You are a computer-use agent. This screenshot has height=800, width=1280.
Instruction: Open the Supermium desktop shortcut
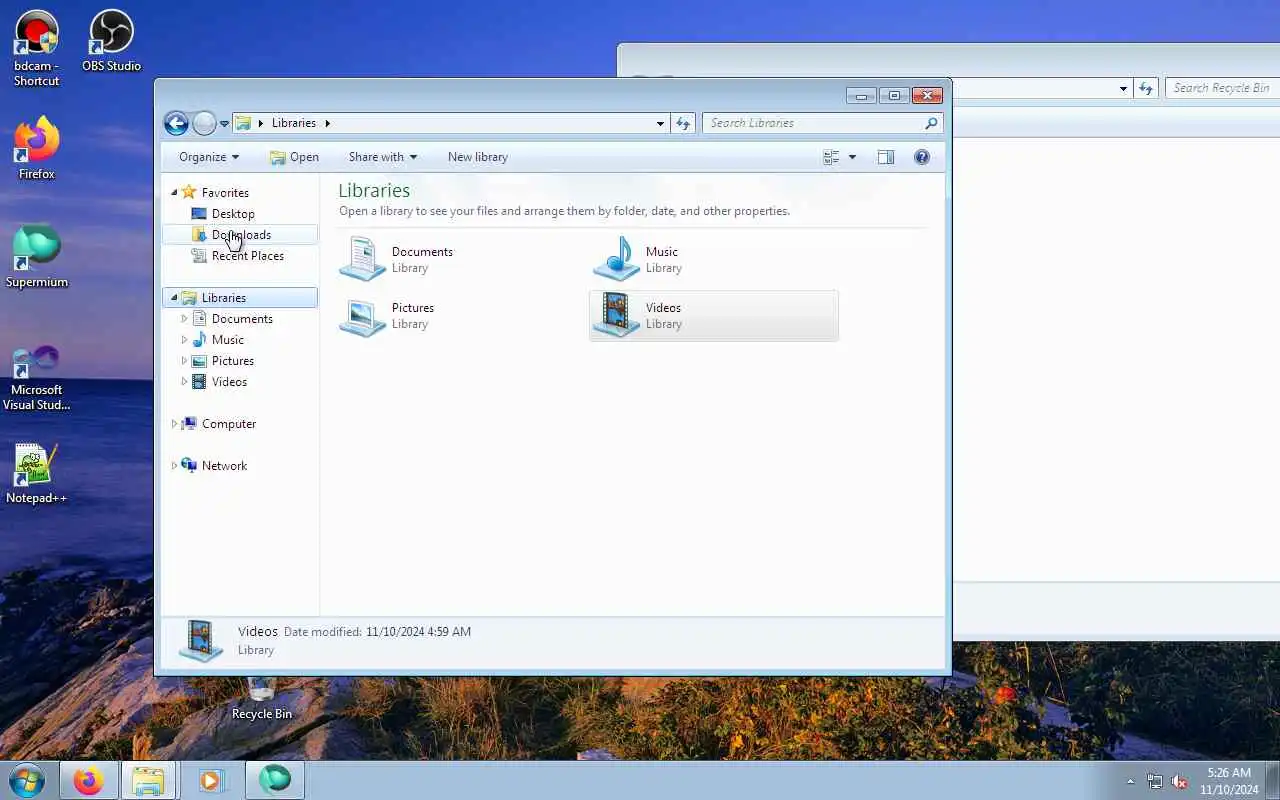37,256
